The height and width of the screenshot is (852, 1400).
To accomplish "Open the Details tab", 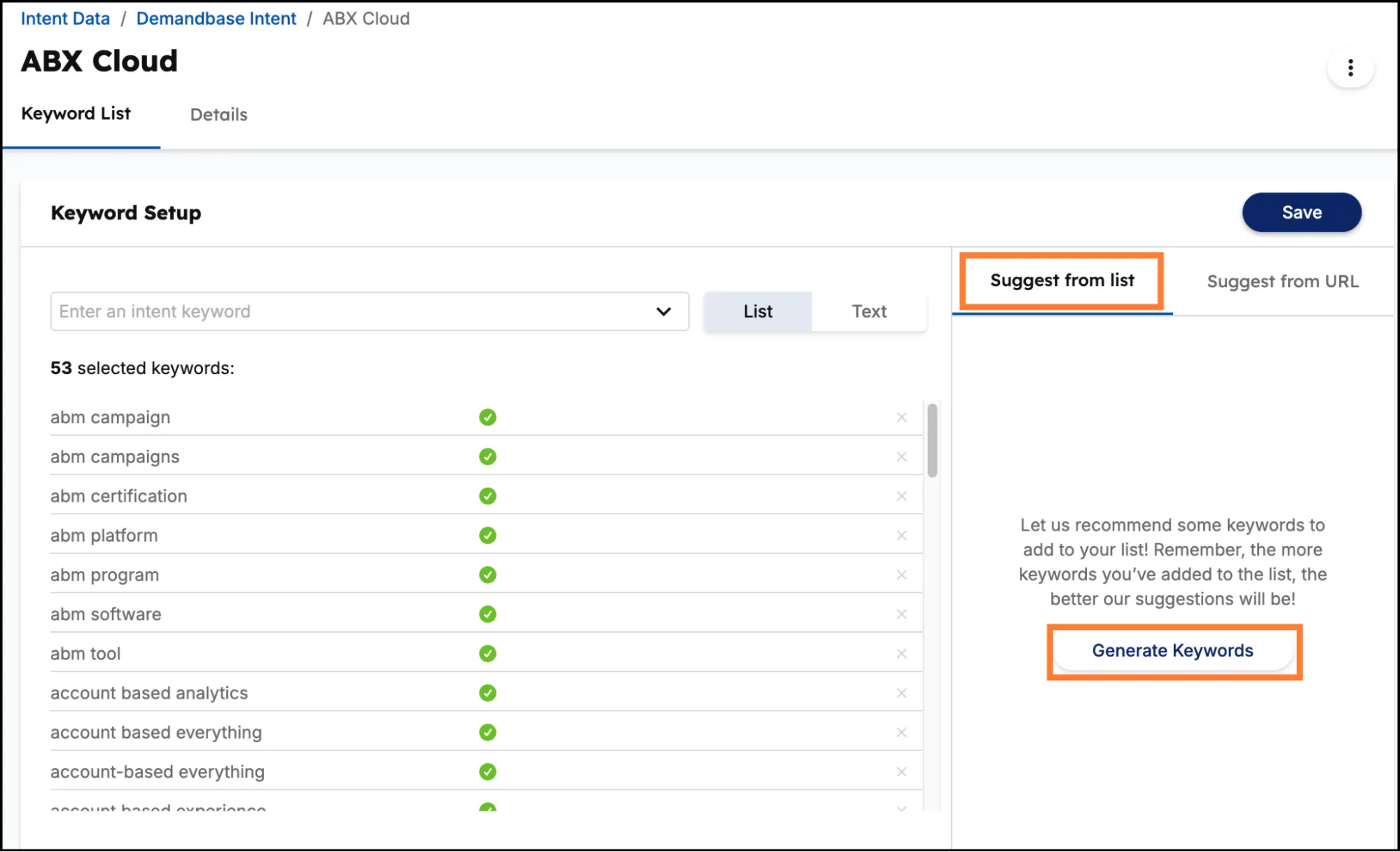I will click(219, 114).
